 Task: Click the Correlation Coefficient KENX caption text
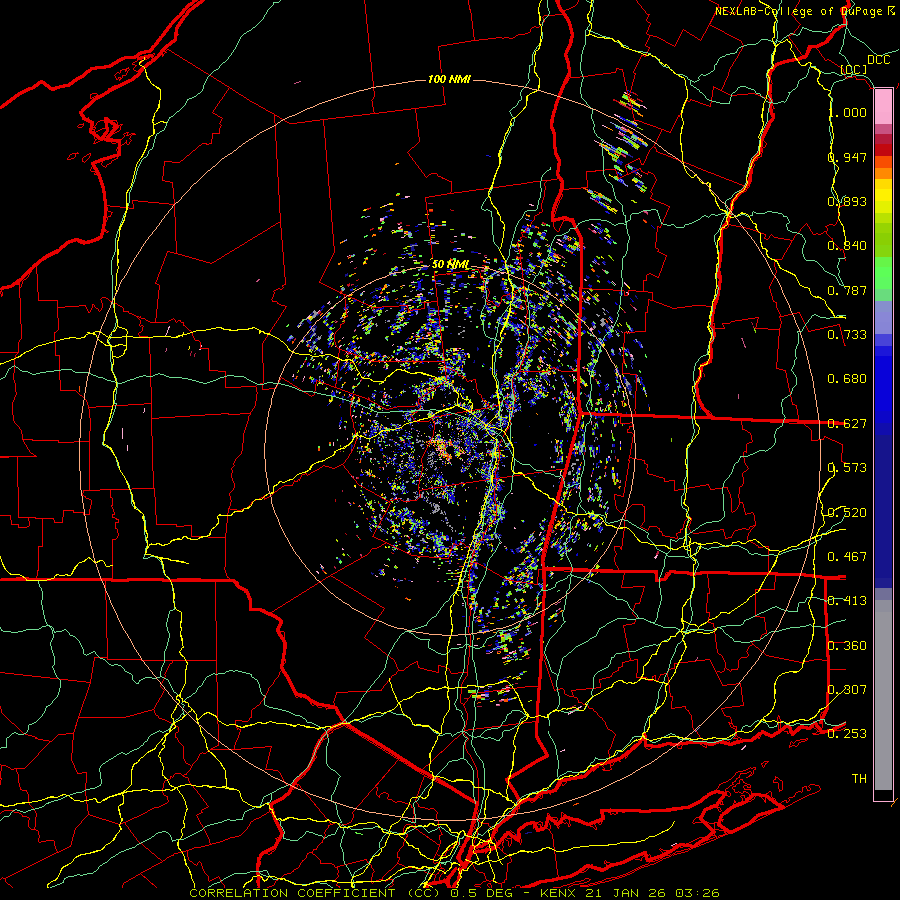tap(455, 893)
